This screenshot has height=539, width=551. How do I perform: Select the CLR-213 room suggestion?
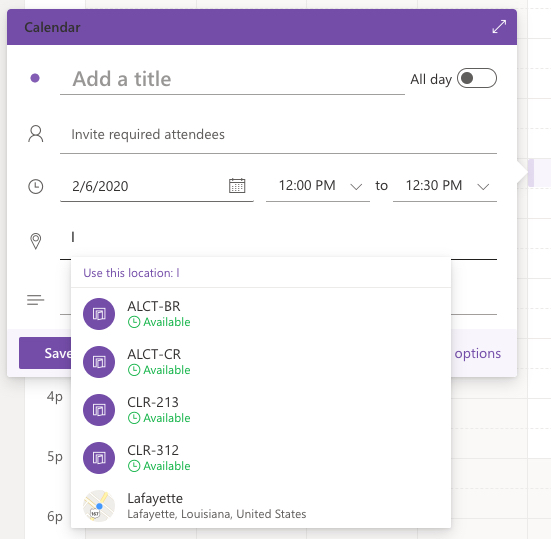261,410
